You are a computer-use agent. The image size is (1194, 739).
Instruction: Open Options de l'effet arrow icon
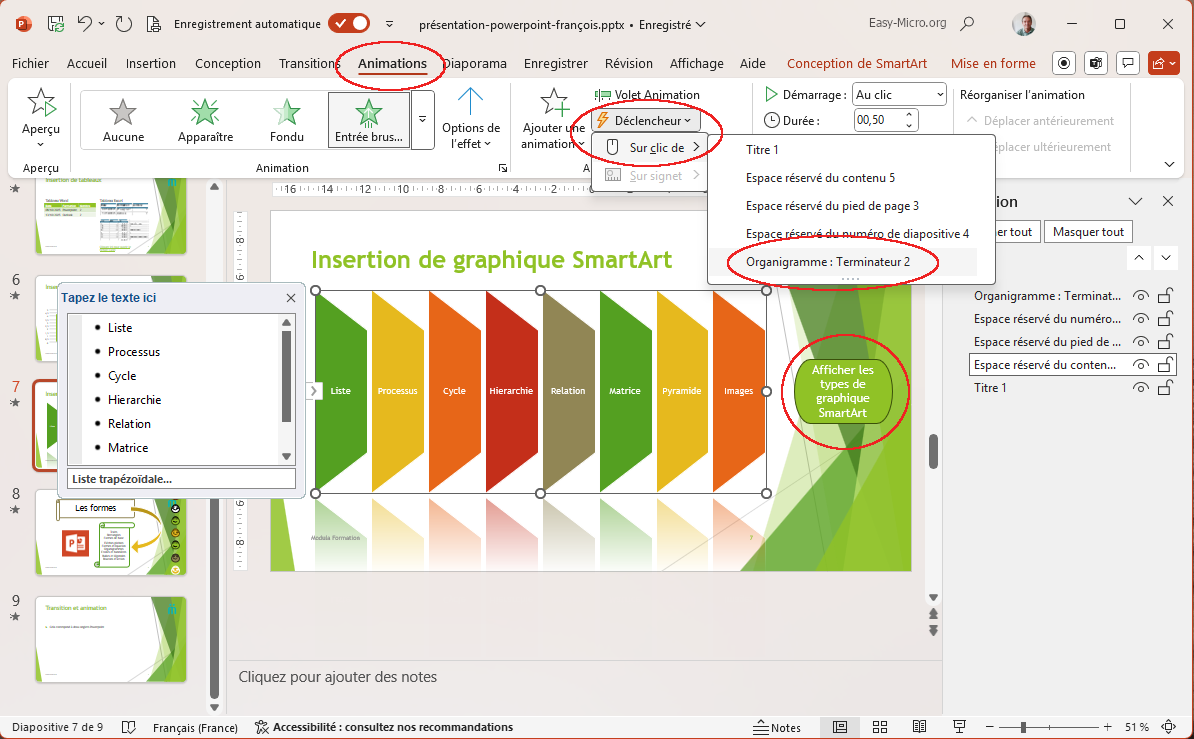471,105
